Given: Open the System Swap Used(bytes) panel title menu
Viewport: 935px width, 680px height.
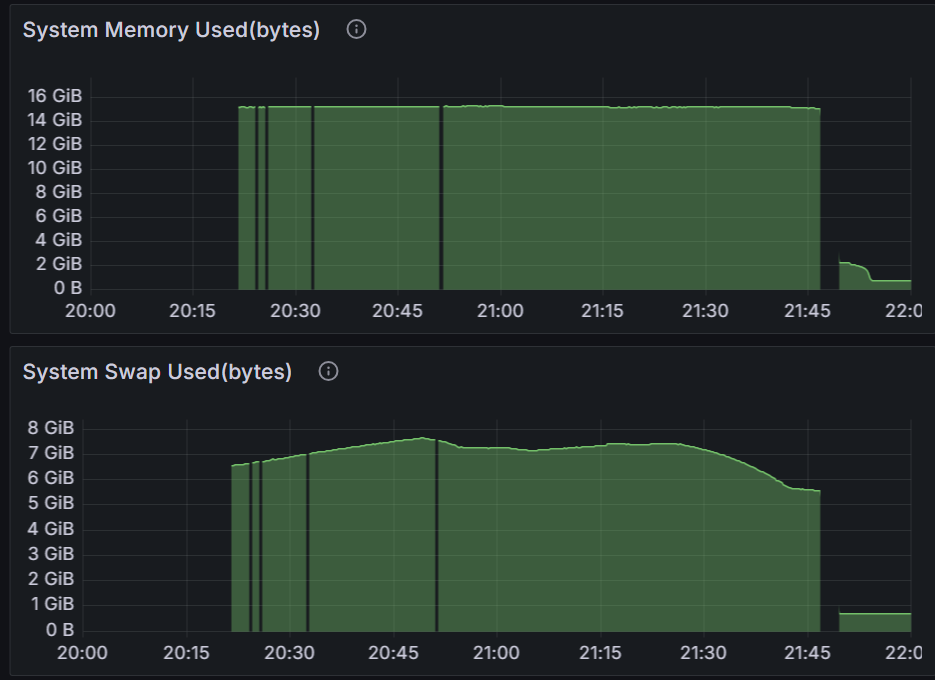Looking at the screenshot, I should [x=157, y=372].
